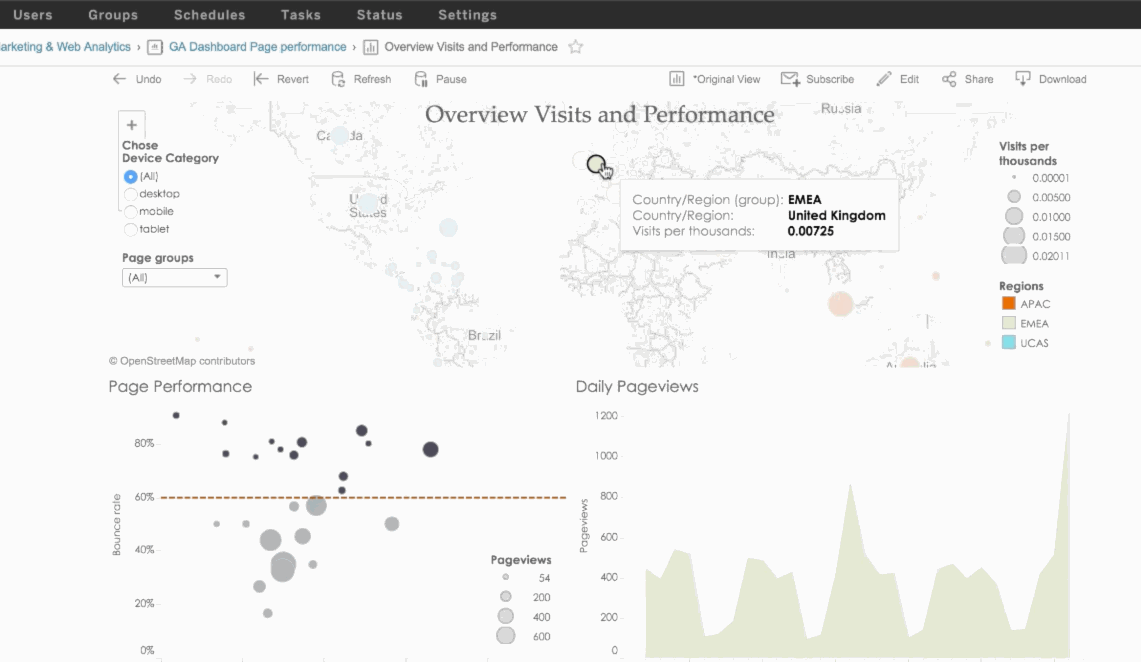Open the Schedules menu
Image resolution: width=1141 pixels, height=662 pixels.
click(x=210, y=15)
